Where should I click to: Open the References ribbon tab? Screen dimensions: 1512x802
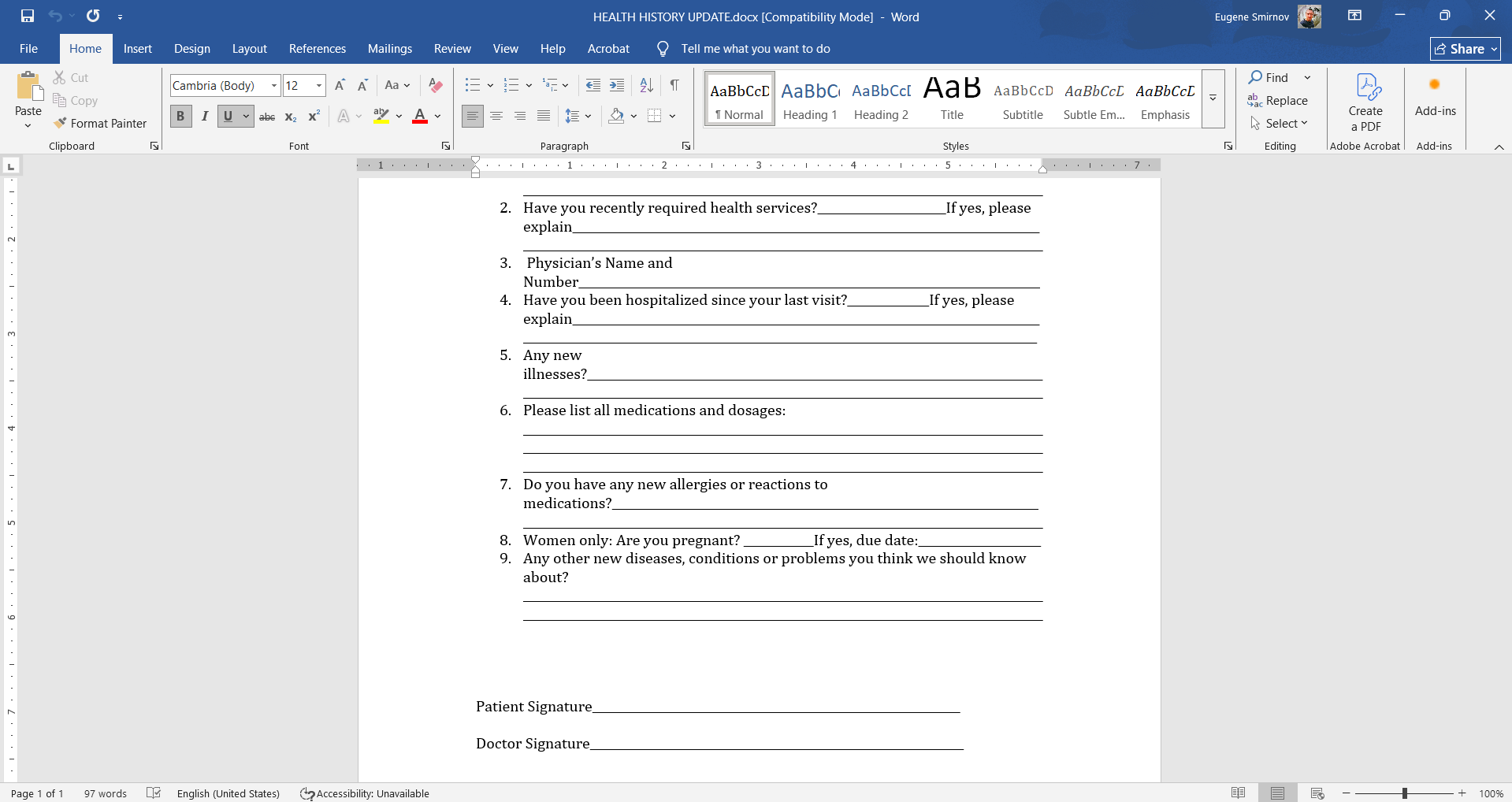click(x=317, y=48)
